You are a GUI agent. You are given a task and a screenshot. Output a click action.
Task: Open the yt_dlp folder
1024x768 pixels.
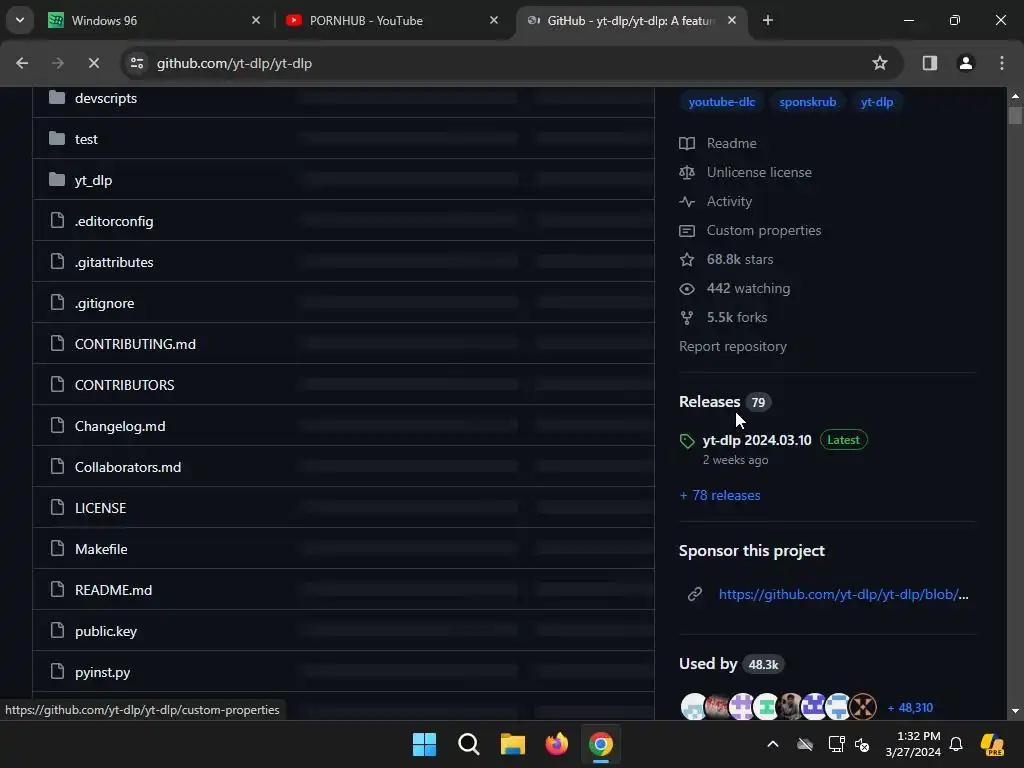tap(93, 180)
